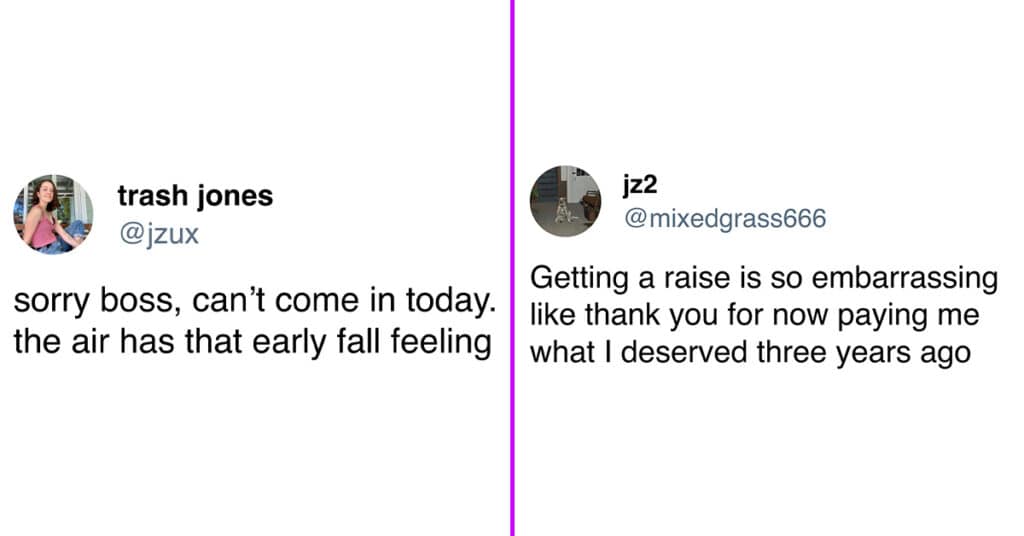Screen dimensions: 1024x536
Task: Open the trash jones display name
Action: click(195, 195)
